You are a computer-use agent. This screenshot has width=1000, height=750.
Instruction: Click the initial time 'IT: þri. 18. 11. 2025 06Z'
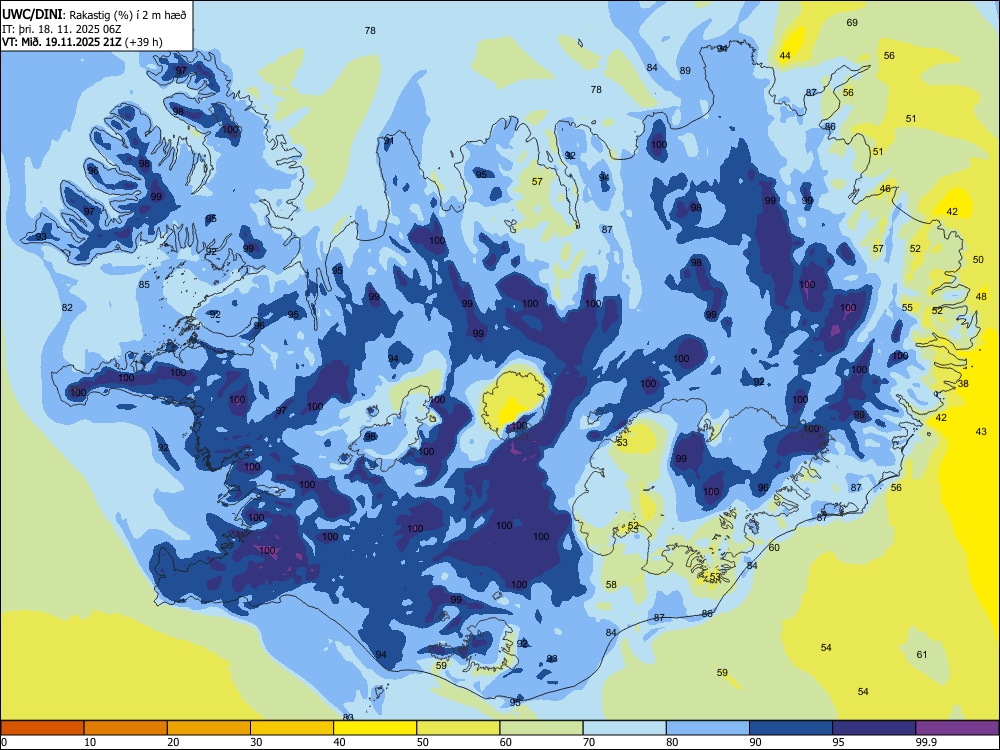(62, 29)
